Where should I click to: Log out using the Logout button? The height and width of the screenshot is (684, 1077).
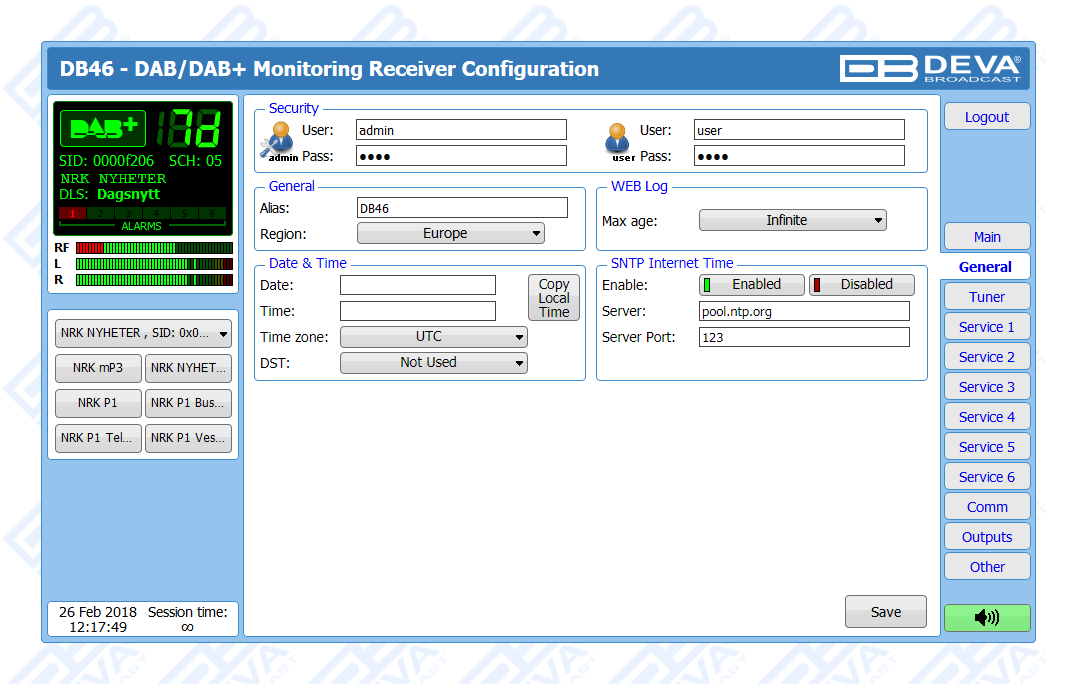[x=986, y=117]
